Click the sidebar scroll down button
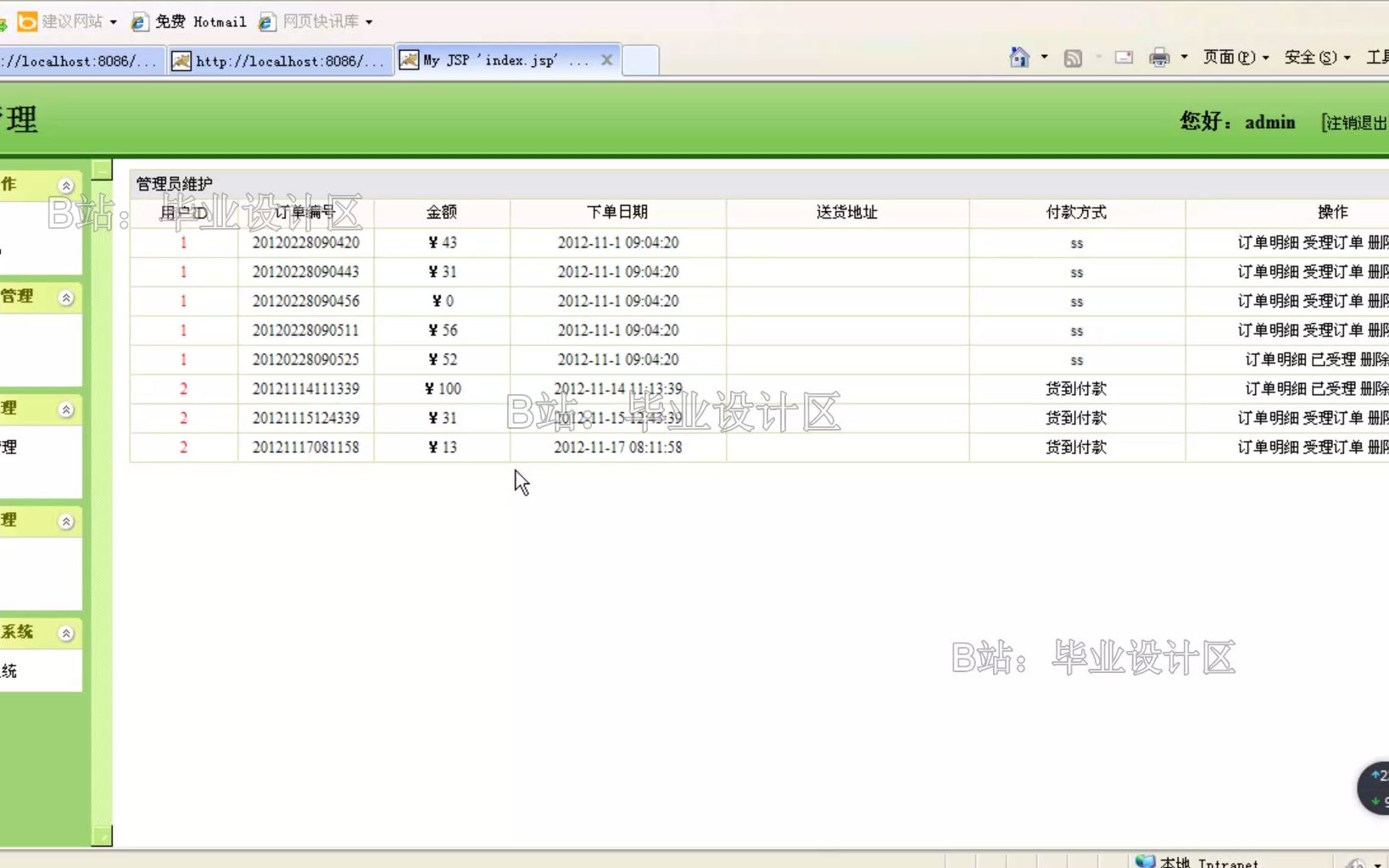Viewport: 1389px width, 868px height. (x=102, y=837)
